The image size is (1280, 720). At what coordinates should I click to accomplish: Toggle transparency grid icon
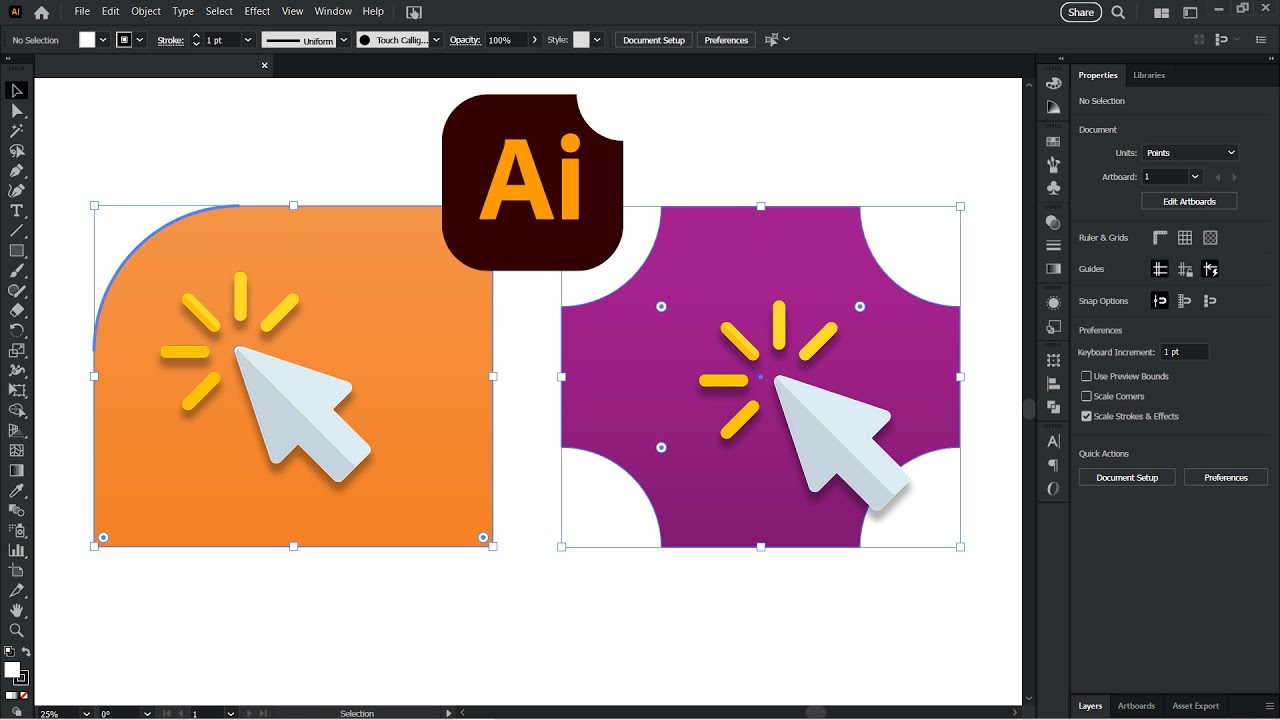tap(1210, 238)
